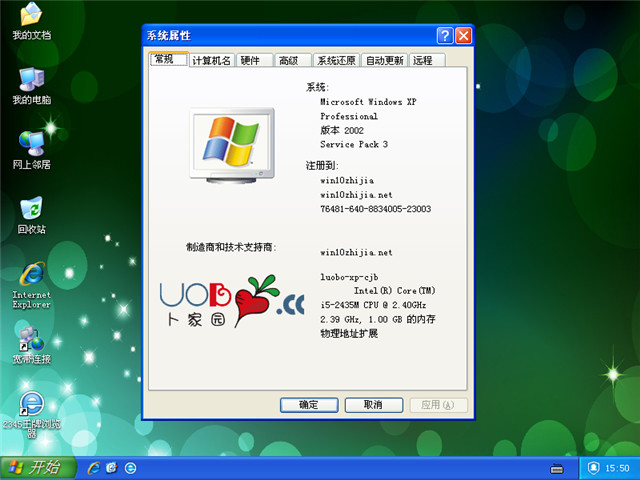Click the product ID 76481-640-8834005-23003
The height and width of the screenshot is (480, 640).
tap(376, 209)
